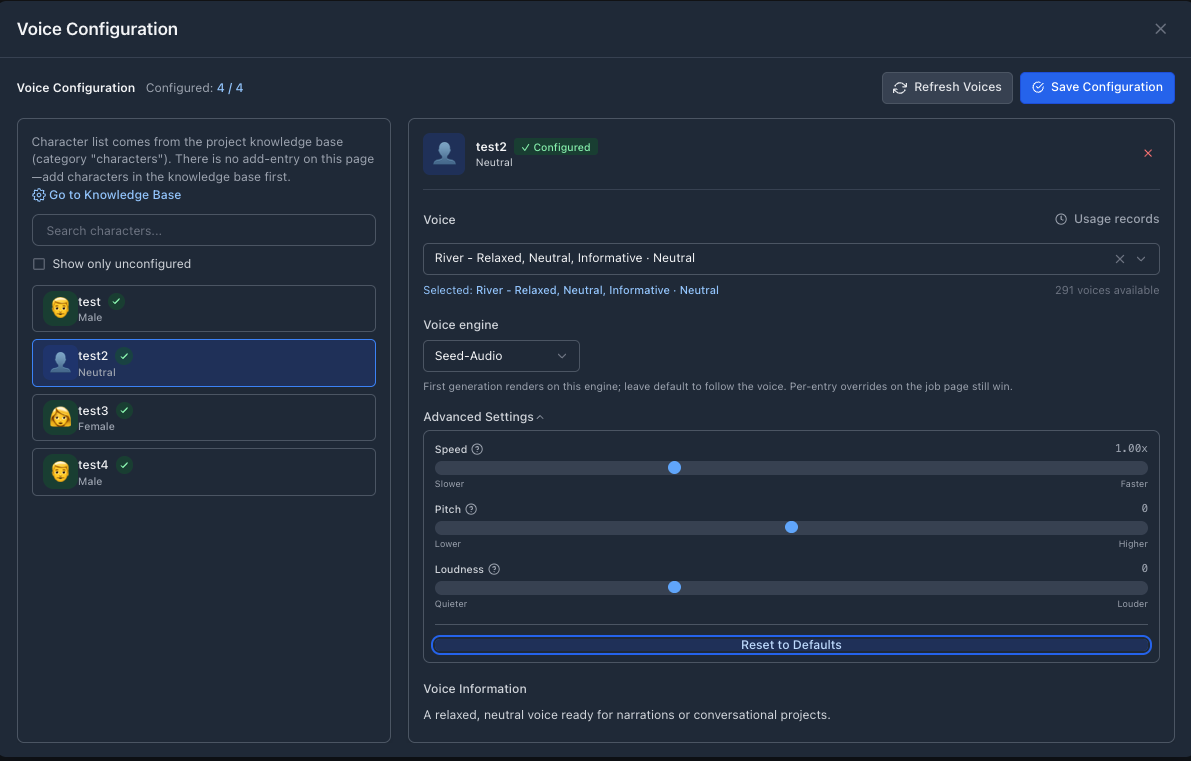Show the Pitch help tooltip icon
The image size is (1191, 761).
[x=471, y=509]
